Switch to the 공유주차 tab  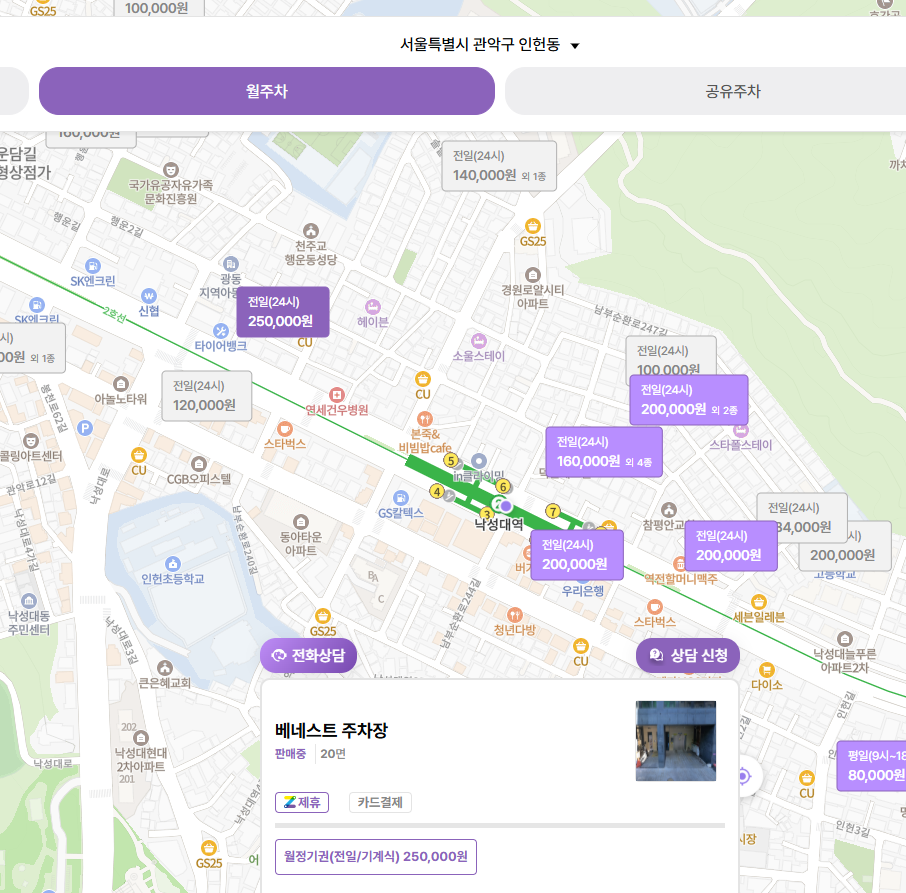click(733, 91)
